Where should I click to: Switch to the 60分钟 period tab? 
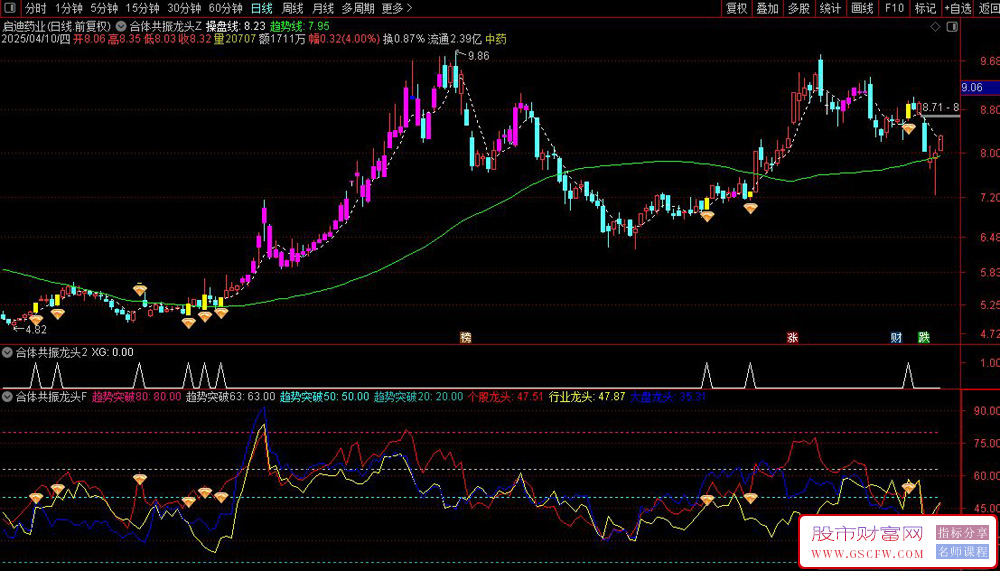click(226, 8)
